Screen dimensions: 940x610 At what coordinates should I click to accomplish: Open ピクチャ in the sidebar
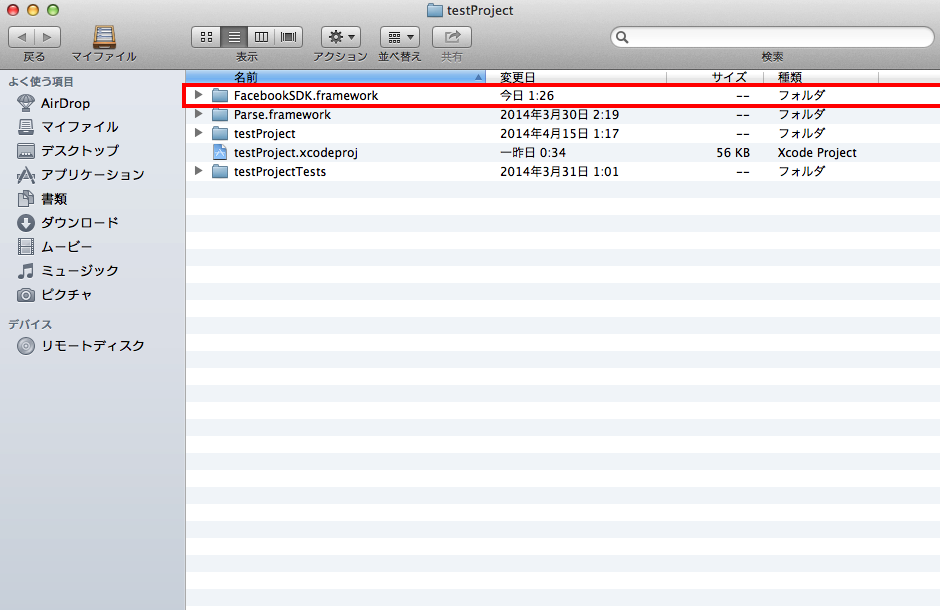(x=55, y=295)
